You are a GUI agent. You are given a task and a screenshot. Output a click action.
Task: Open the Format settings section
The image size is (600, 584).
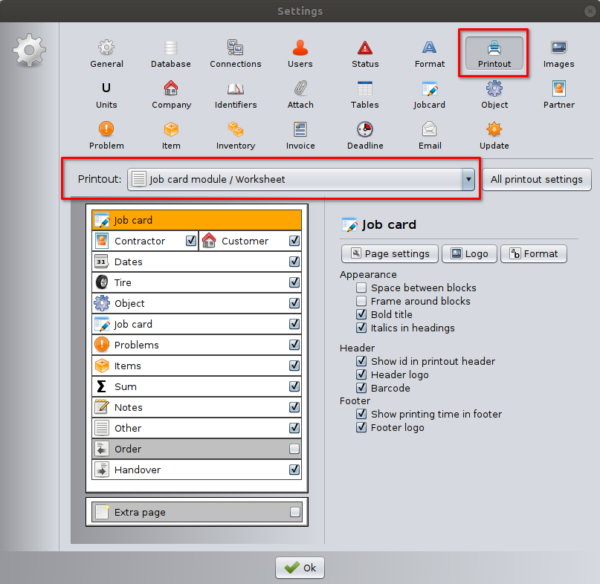[x=429, y=54]
